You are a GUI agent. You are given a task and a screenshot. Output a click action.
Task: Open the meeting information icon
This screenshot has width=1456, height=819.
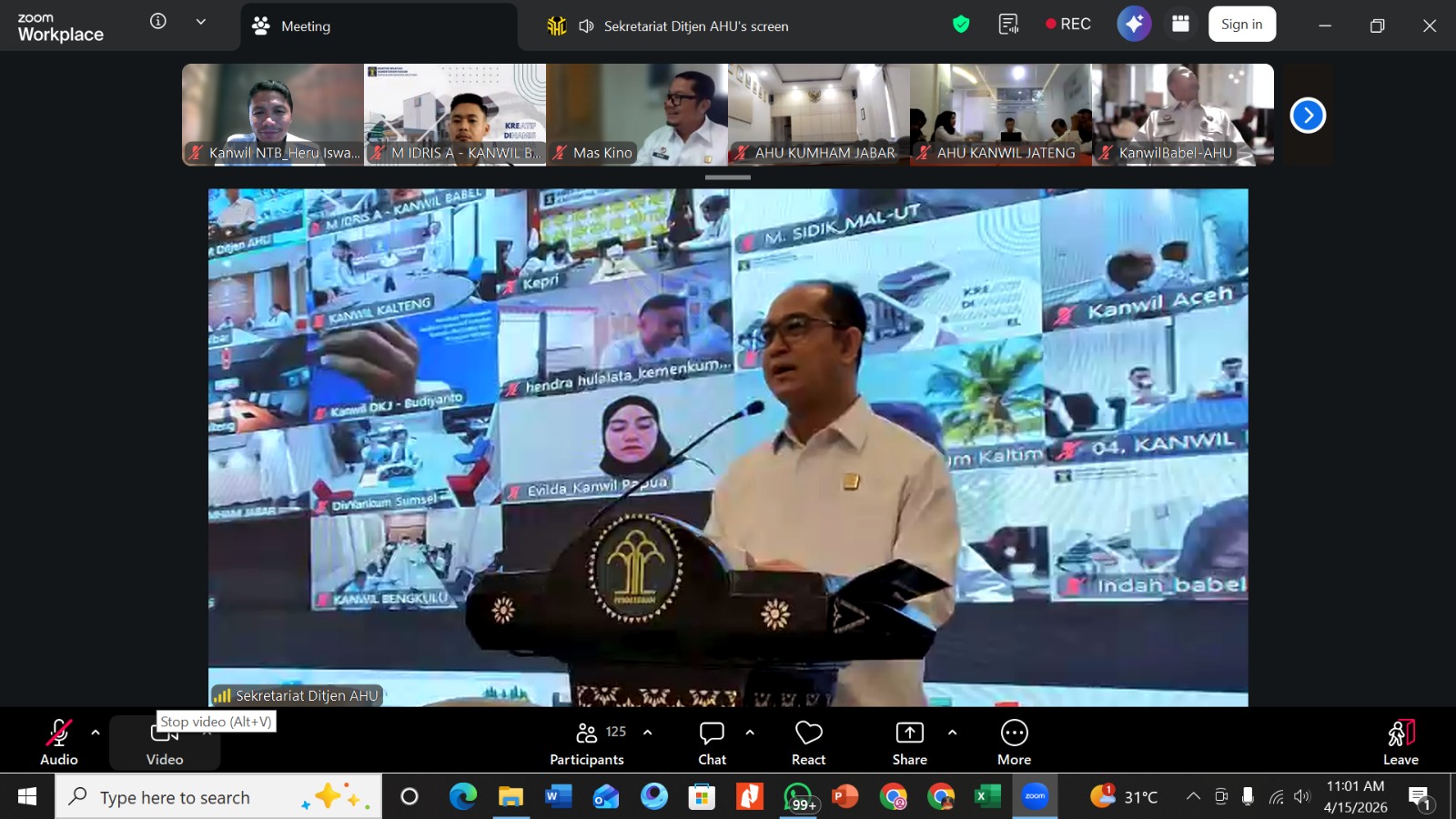[x=158, y=22]
